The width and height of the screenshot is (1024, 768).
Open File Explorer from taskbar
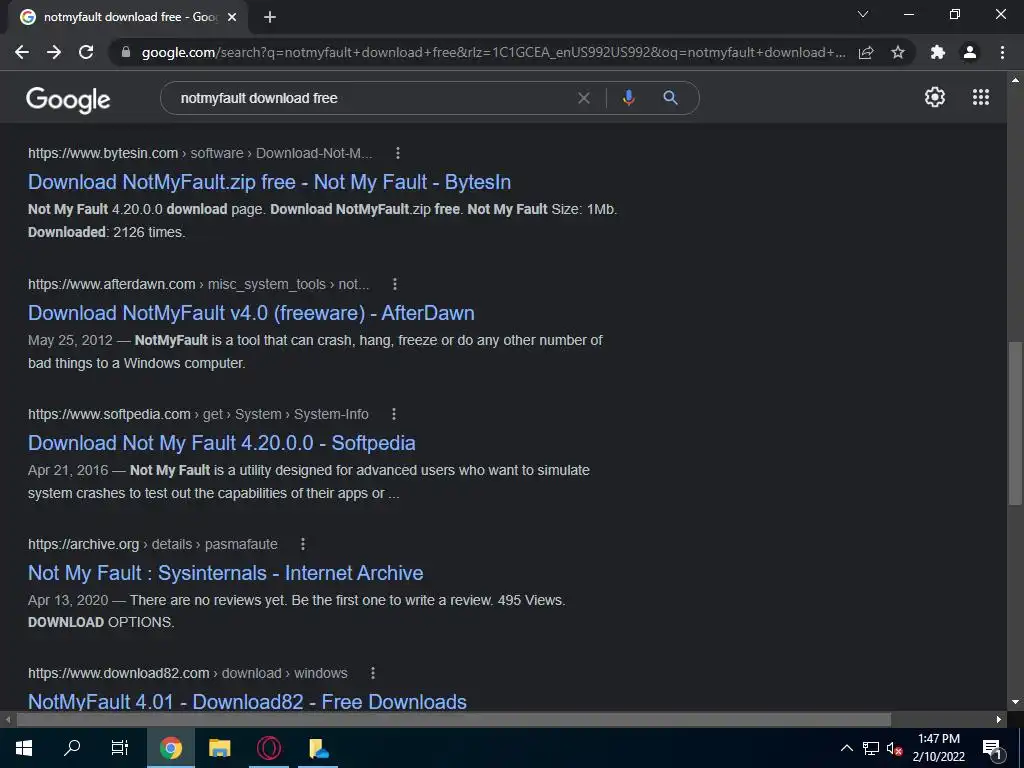coord(219,748)
